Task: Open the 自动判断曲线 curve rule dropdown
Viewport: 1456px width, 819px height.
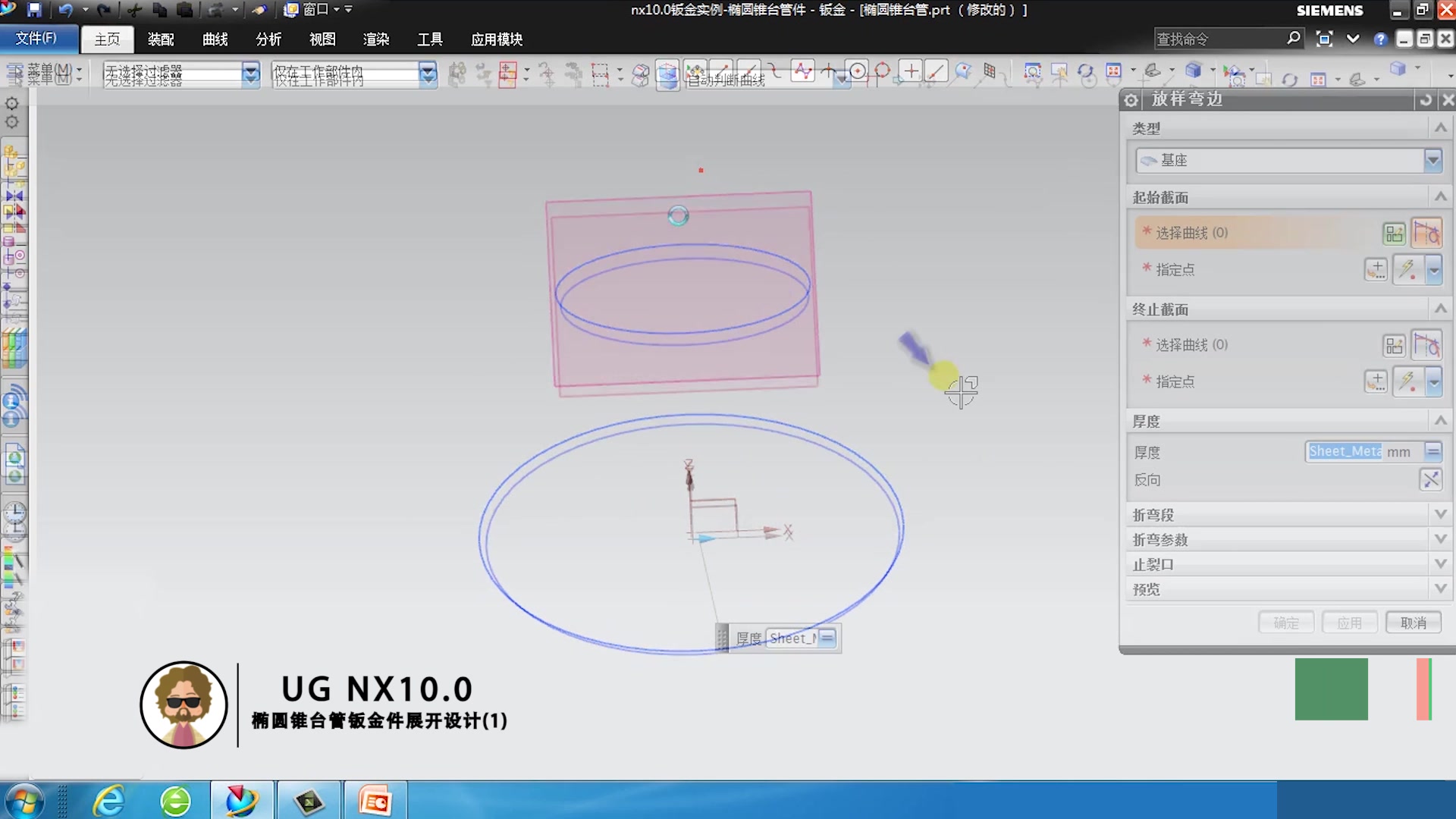Action: point(767,80)
